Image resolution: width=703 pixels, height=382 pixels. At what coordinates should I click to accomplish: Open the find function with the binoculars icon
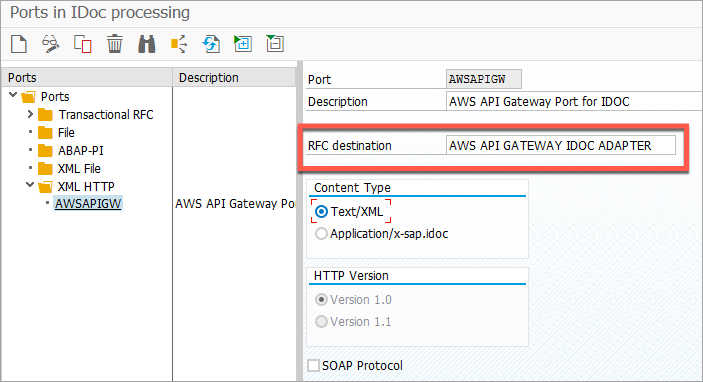tap(147, 44)
